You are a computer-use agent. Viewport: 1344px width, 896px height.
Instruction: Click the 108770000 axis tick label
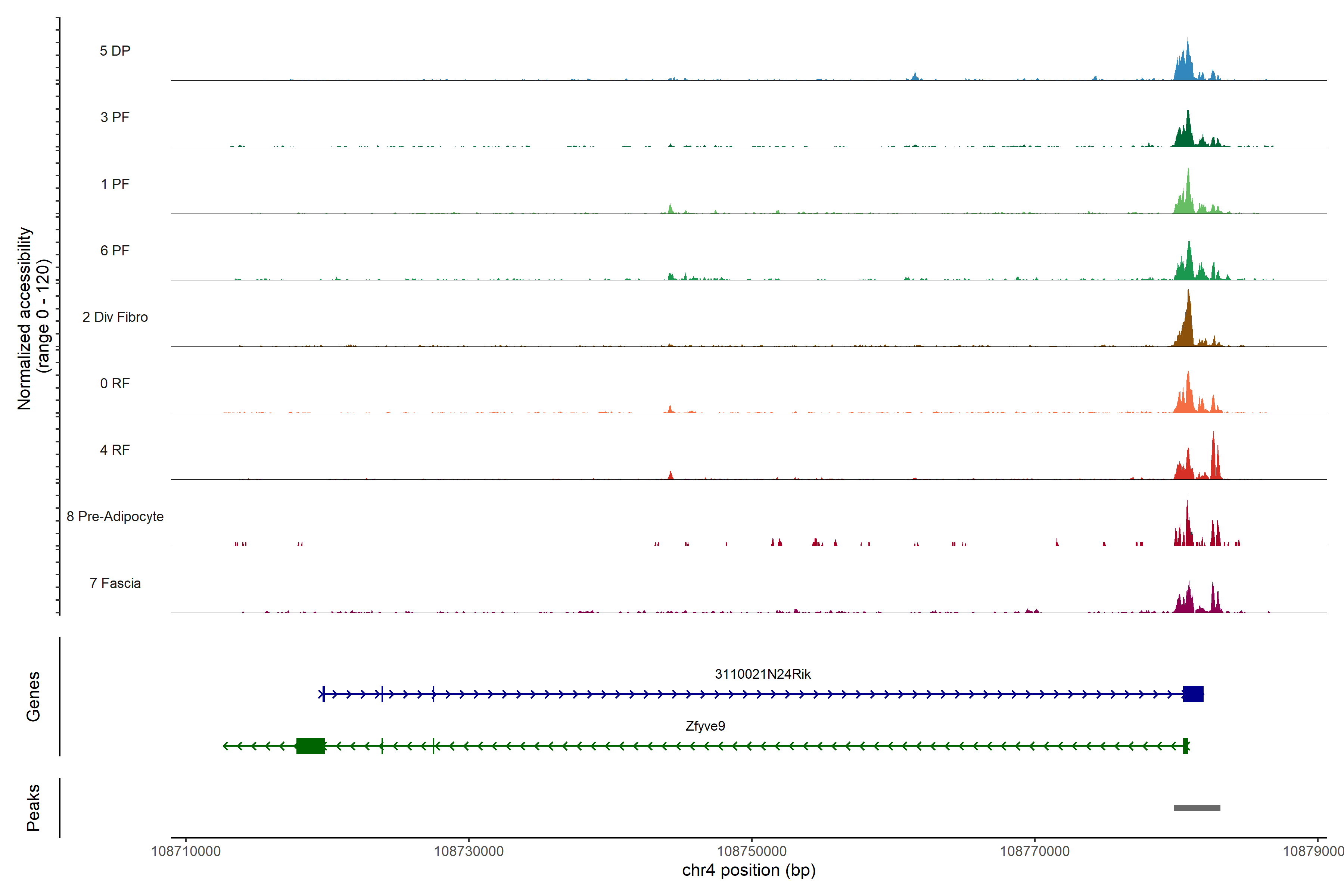[x=1034, y=851]
